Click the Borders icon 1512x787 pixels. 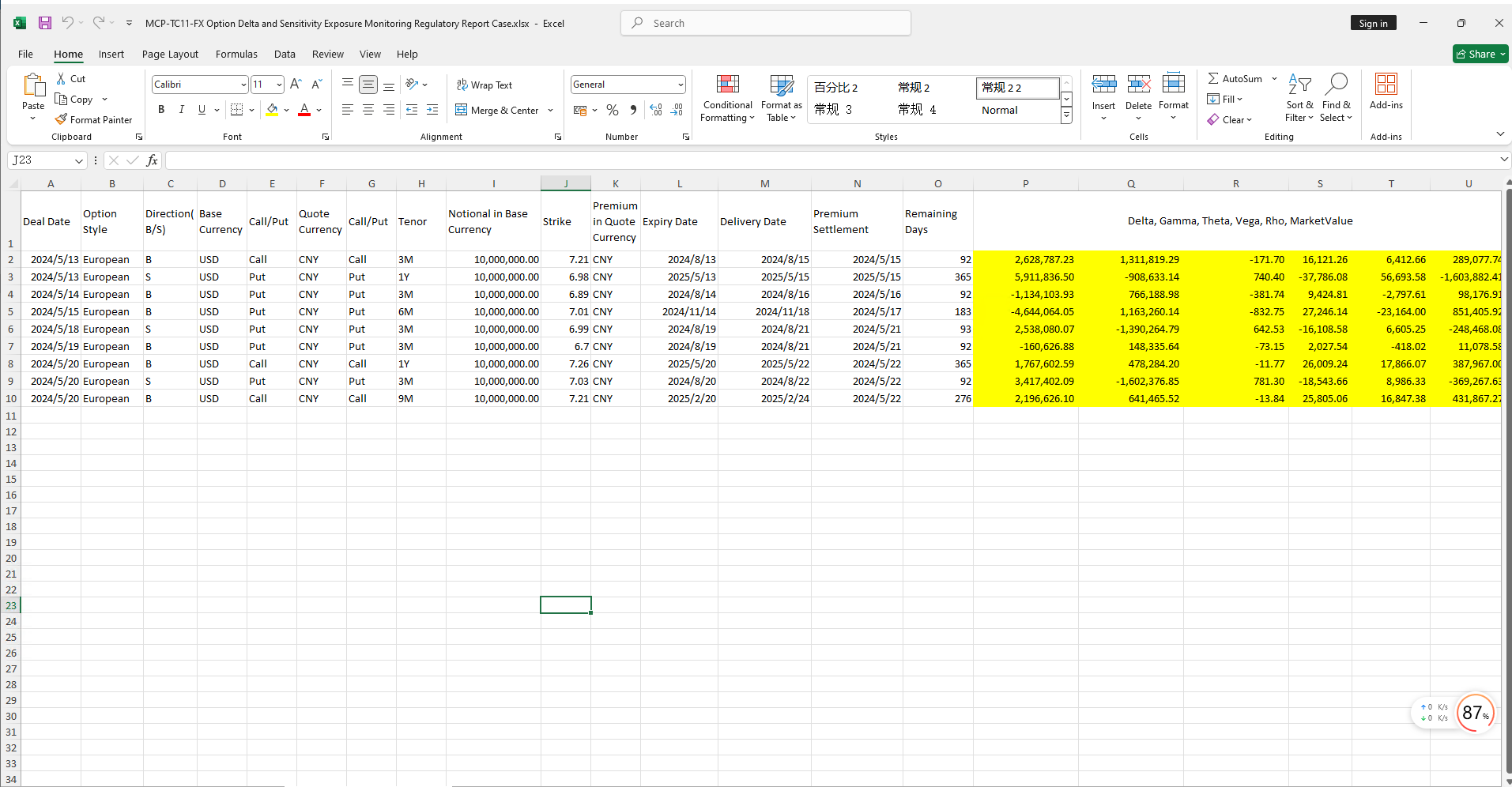click(x=236, y=110)
